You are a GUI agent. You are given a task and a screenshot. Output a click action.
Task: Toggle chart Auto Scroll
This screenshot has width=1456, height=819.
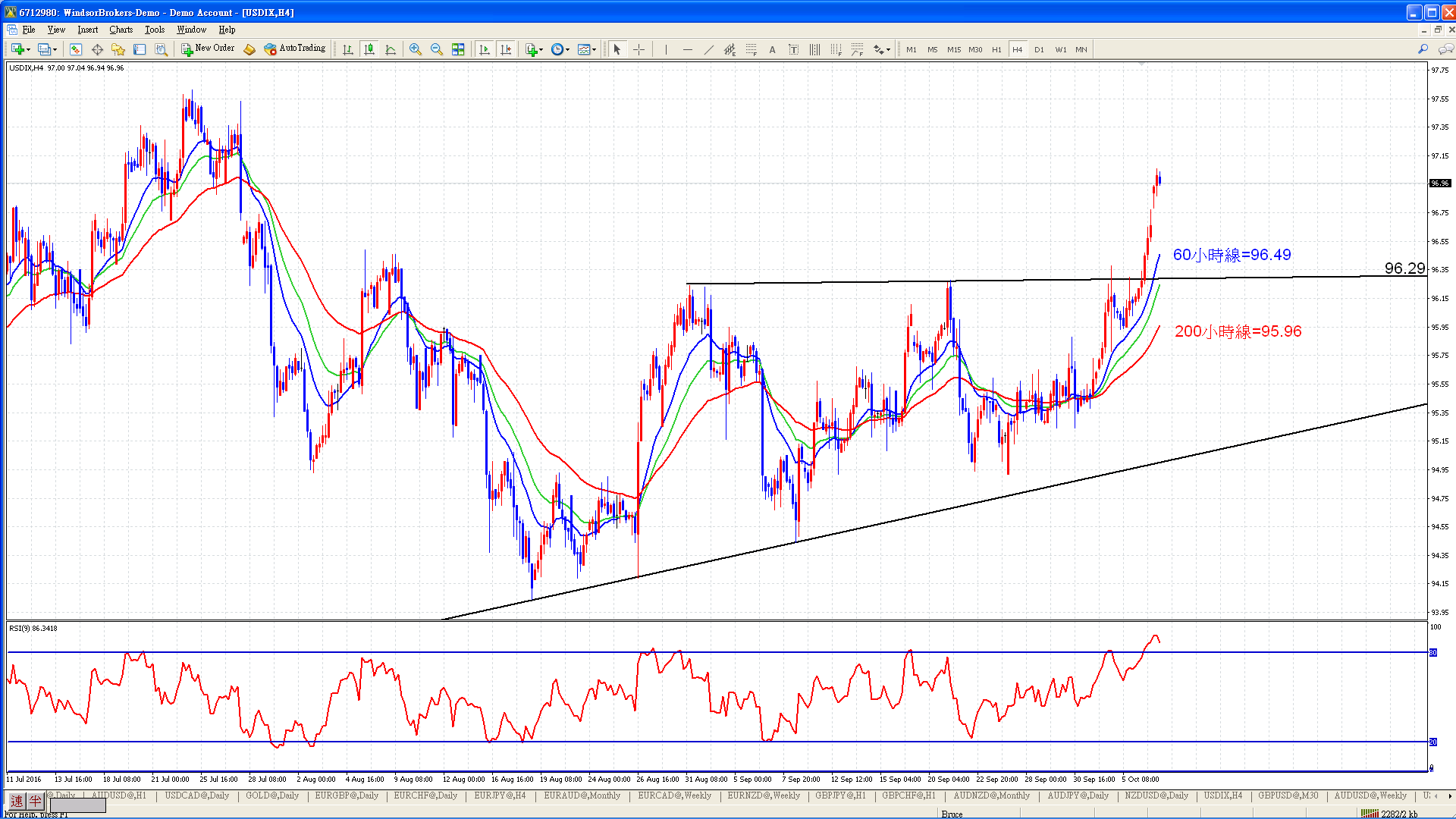[x=485, y=49]
